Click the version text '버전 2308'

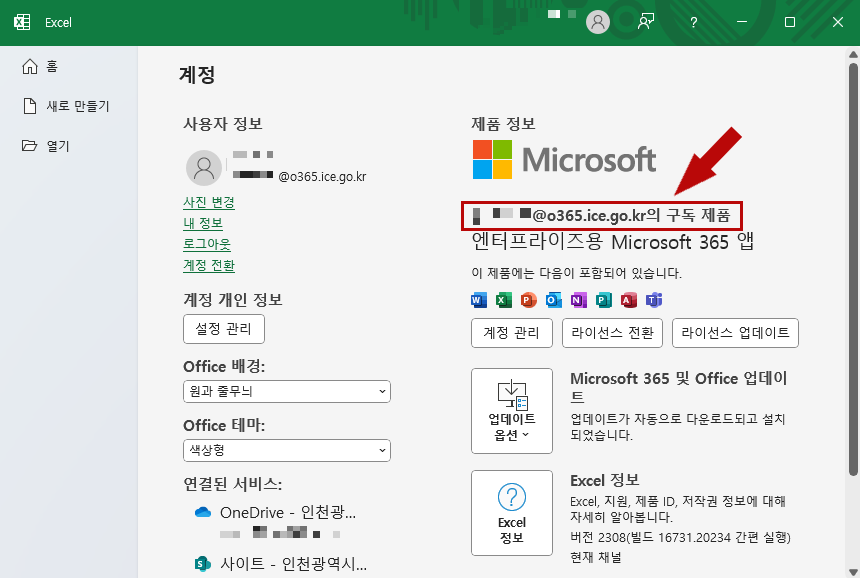click(598, 537)
